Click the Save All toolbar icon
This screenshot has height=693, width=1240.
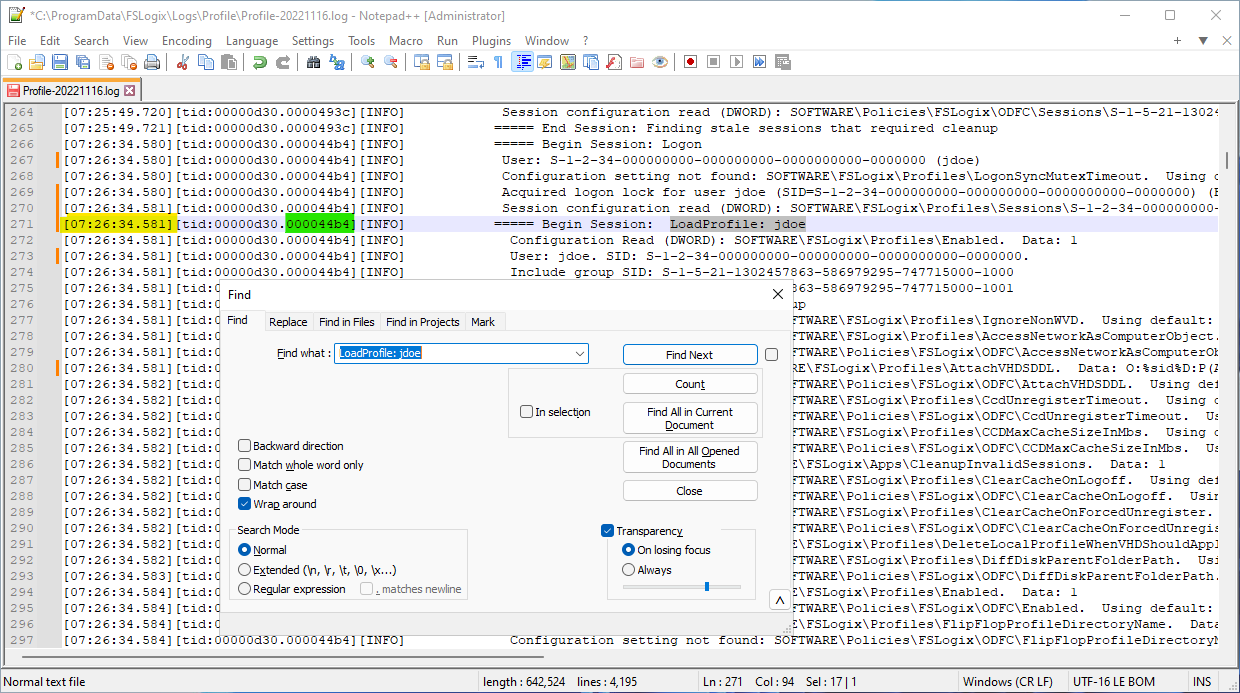83,62
